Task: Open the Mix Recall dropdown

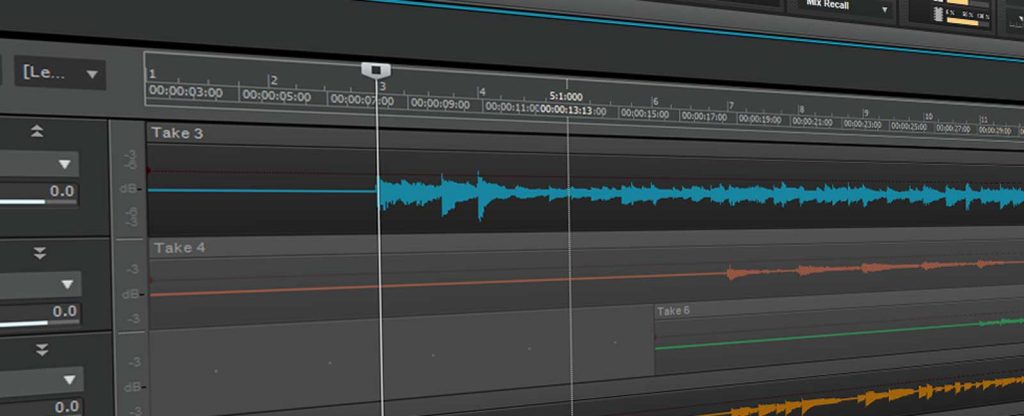Action: pos(847,6)
